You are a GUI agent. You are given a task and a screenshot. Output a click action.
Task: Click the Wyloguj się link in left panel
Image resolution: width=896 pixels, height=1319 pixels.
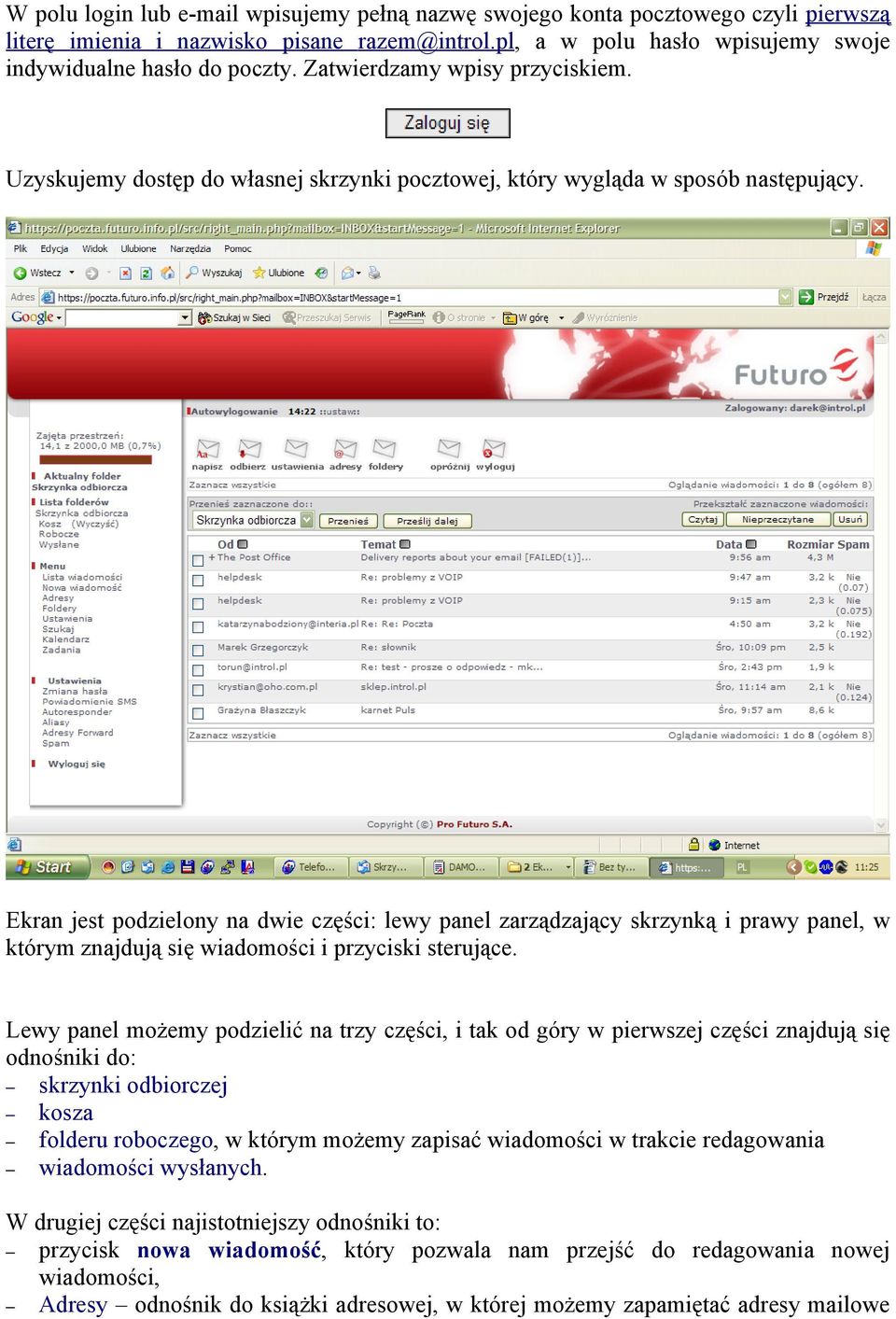[x=77, y=764]
